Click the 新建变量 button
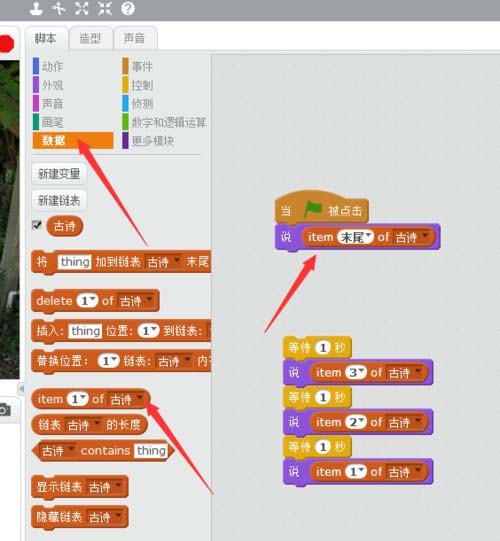Image resolution: width=500 pixels, height=541 pixels. pos(59,174)
